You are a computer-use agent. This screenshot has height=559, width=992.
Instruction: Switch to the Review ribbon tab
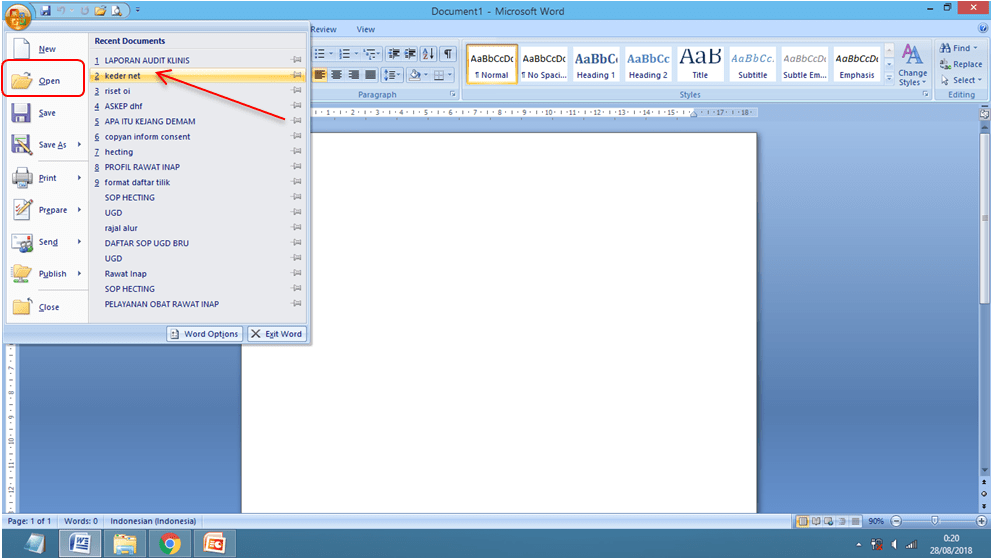click(323, 29)
